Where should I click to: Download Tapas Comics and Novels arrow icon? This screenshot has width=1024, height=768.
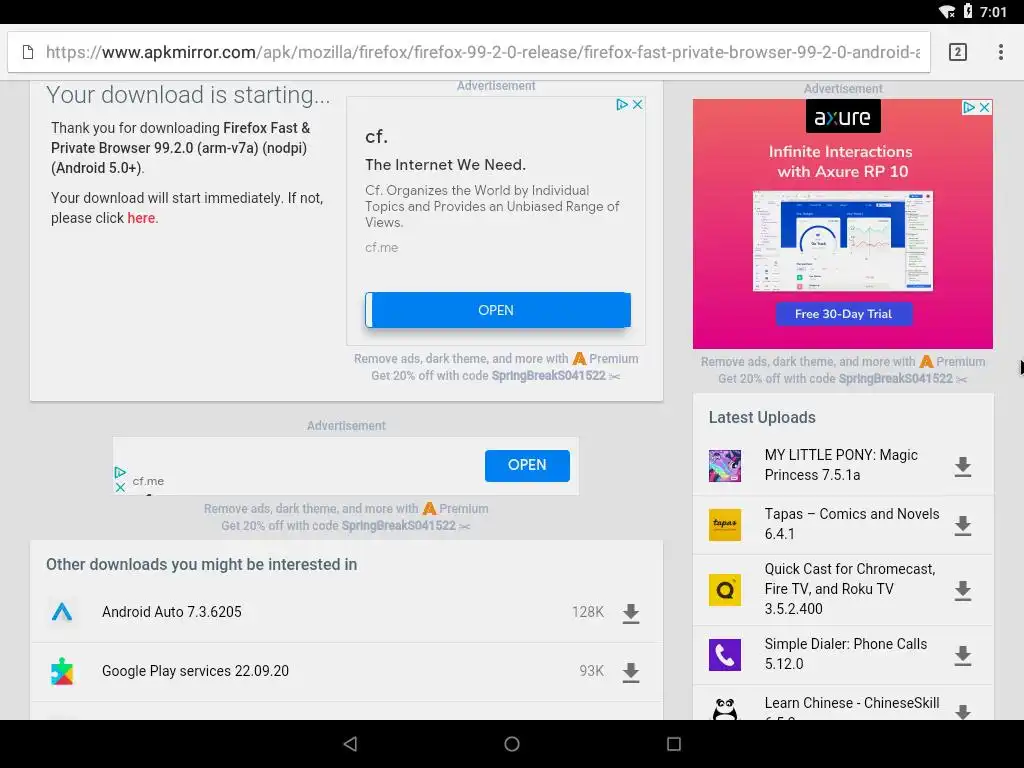point(963,526)
